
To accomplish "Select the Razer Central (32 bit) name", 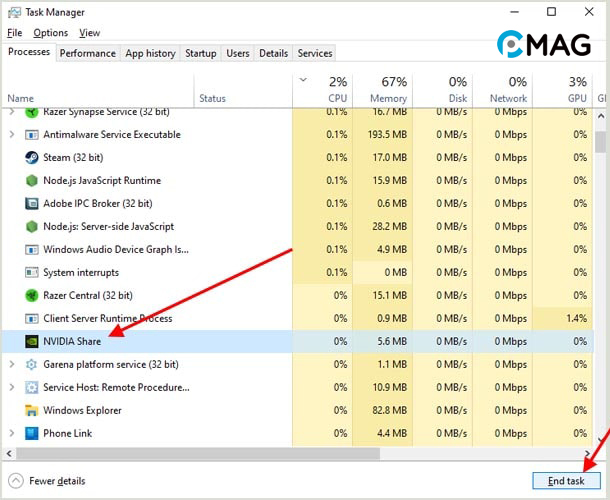I will (88, 295).
